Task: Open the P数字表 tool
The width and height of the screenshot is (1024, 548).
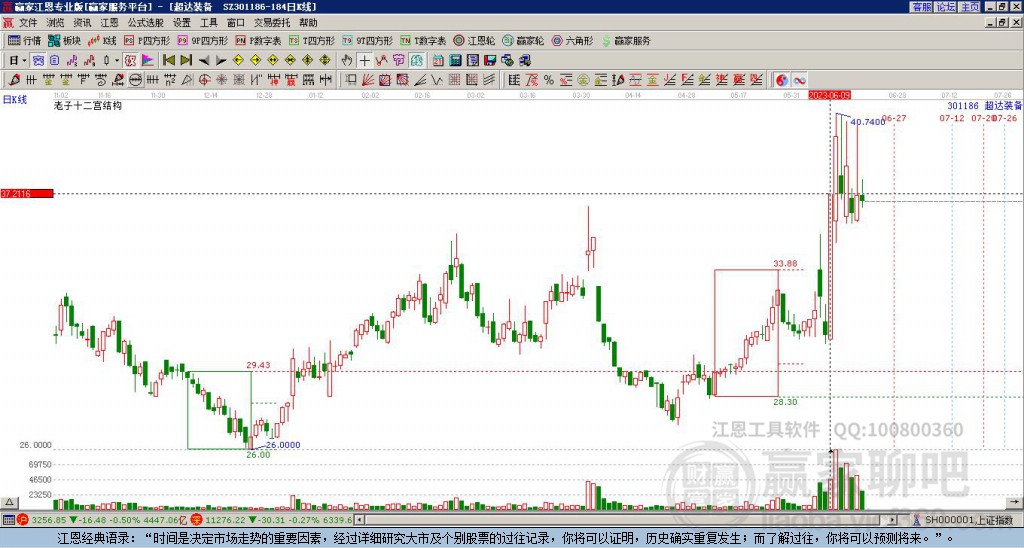Action: pyautogui.click(x=258, y=40)
